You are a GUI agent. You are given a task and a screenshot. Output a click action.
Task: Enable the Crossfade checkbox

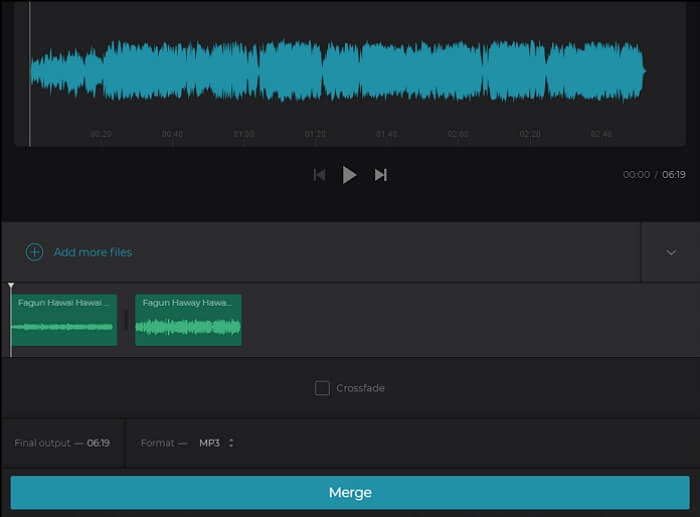[322, 388]
